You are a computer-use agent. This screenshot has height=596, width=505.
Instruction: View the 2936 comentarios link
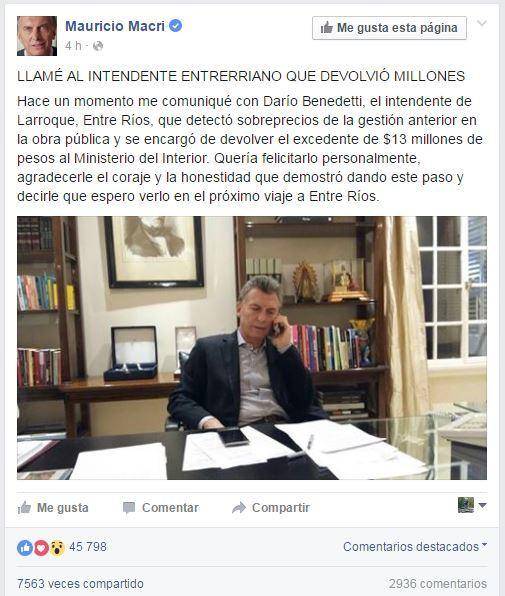point(437,584)
